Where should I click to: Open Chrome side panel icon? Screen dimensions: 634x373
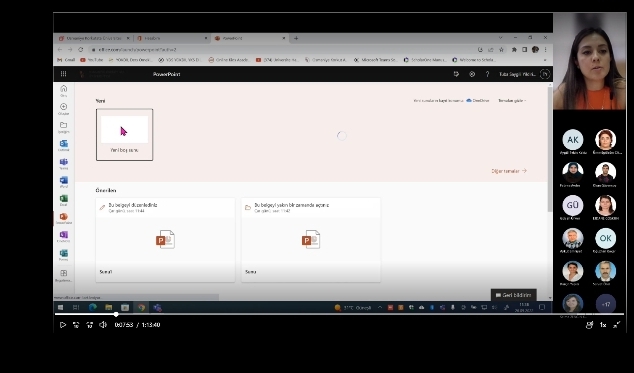tap(524, 49)
